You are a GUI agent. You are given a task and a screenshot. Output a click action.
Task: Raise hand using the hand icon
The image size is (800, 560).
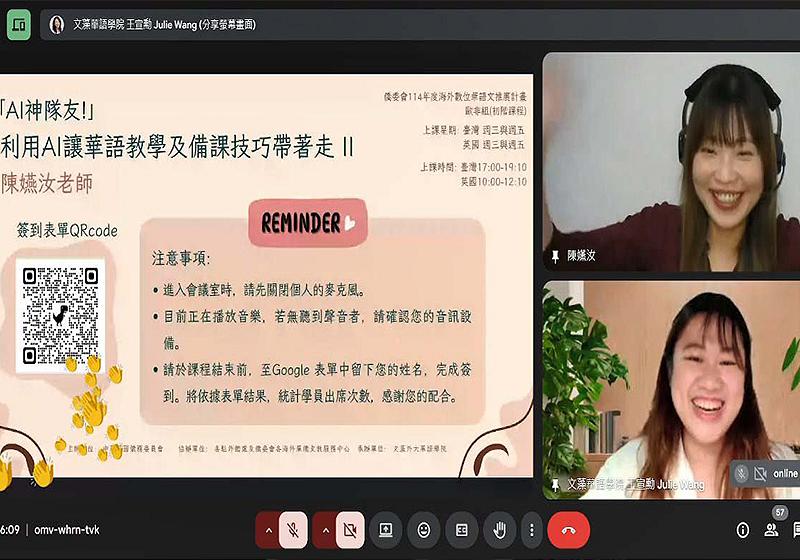pyautogui.click(x=500, y=529)
